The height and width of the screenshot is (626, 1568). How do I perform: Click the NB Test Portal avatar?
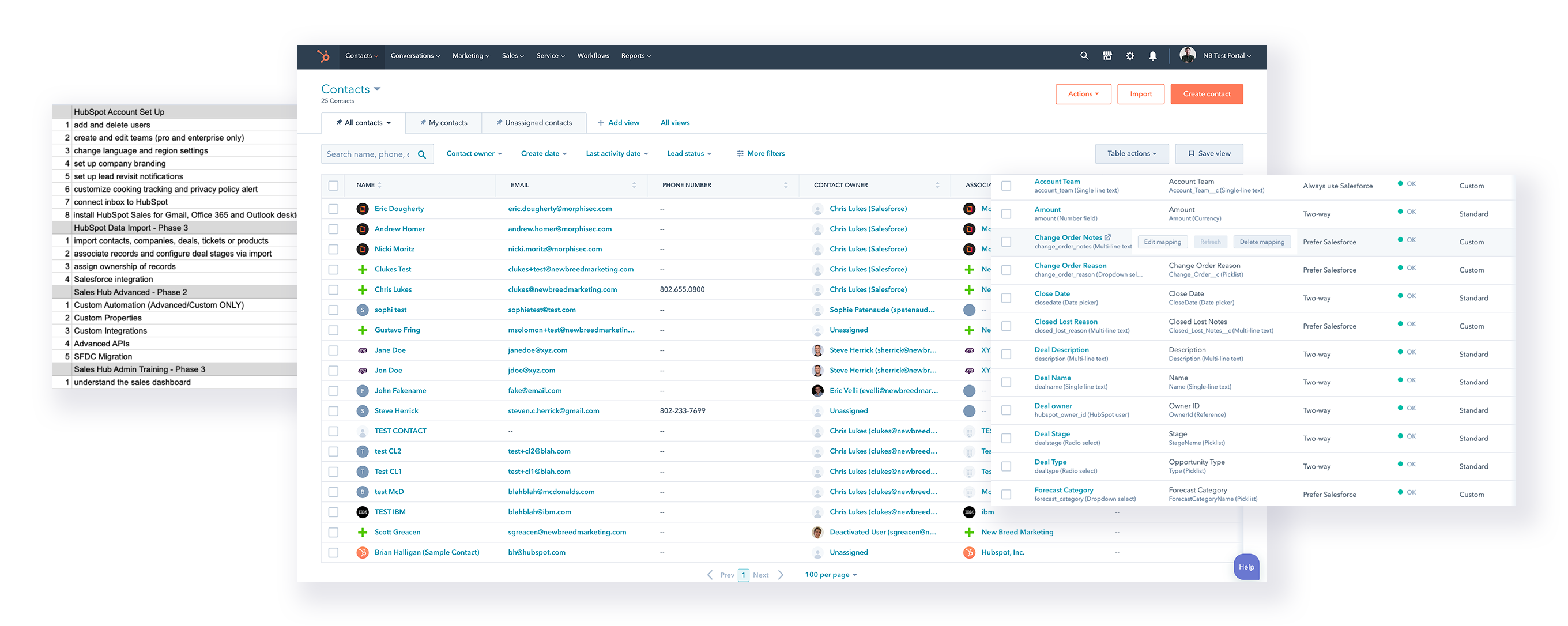click(x=1188, y=55)
